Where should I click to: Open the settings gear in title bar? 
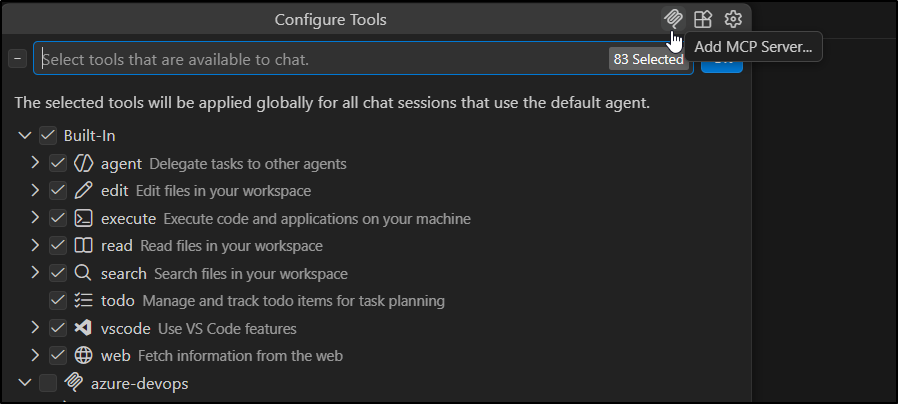tap(733, 19)
